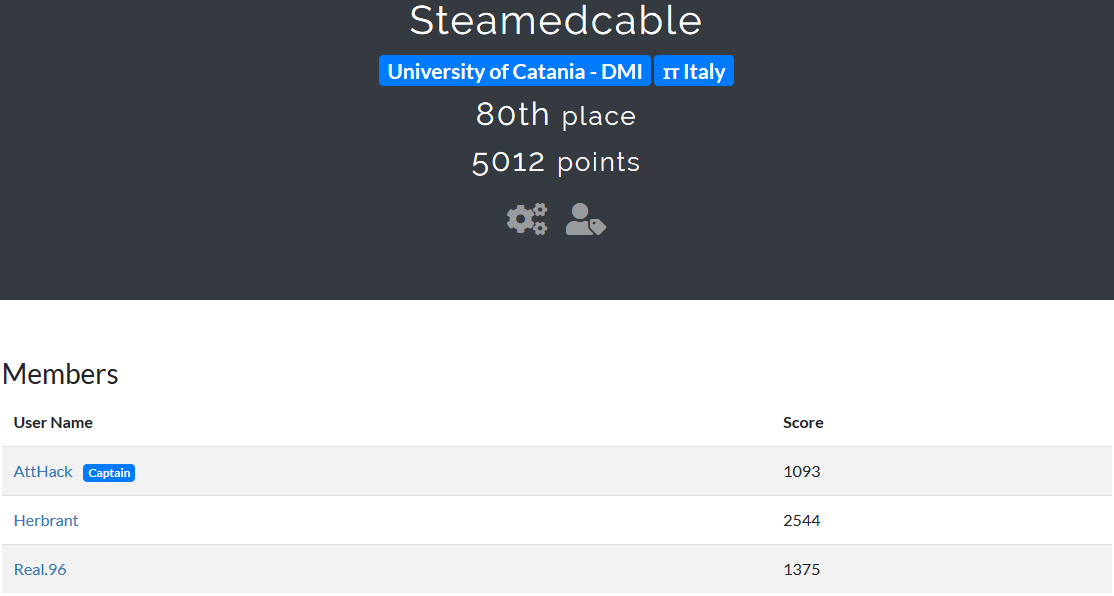Click Herbrant's score of 2544
1114x596 pixels.
(x=801, y=521)
